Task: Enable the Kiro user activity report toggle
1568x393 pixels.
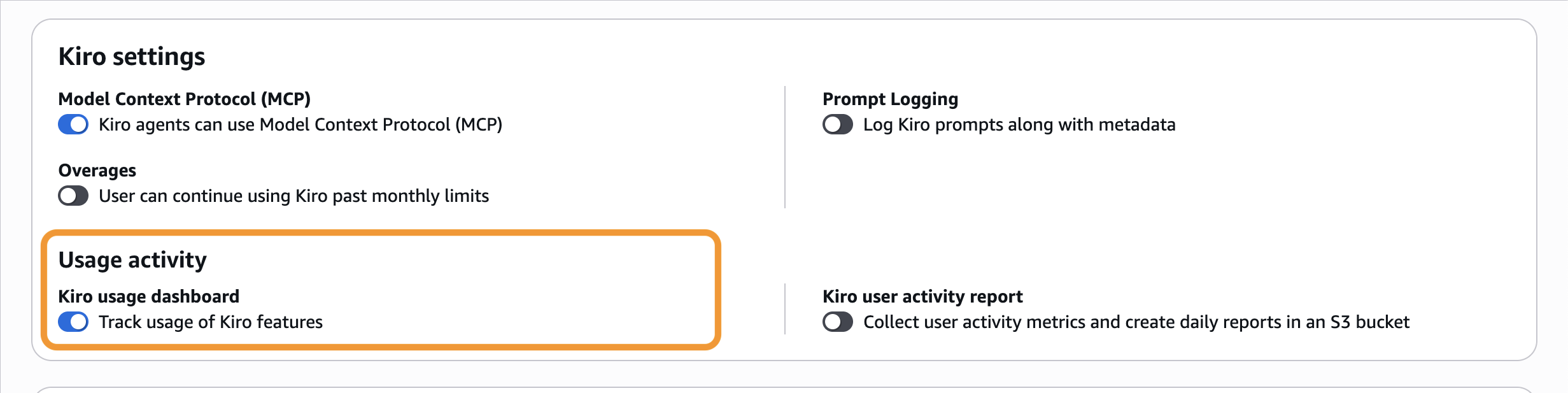Action: click(837, 322)
